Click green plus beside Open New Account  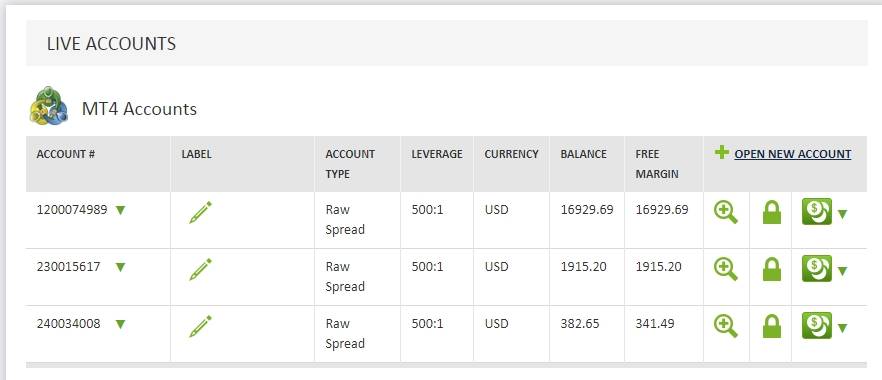point(722,152)
